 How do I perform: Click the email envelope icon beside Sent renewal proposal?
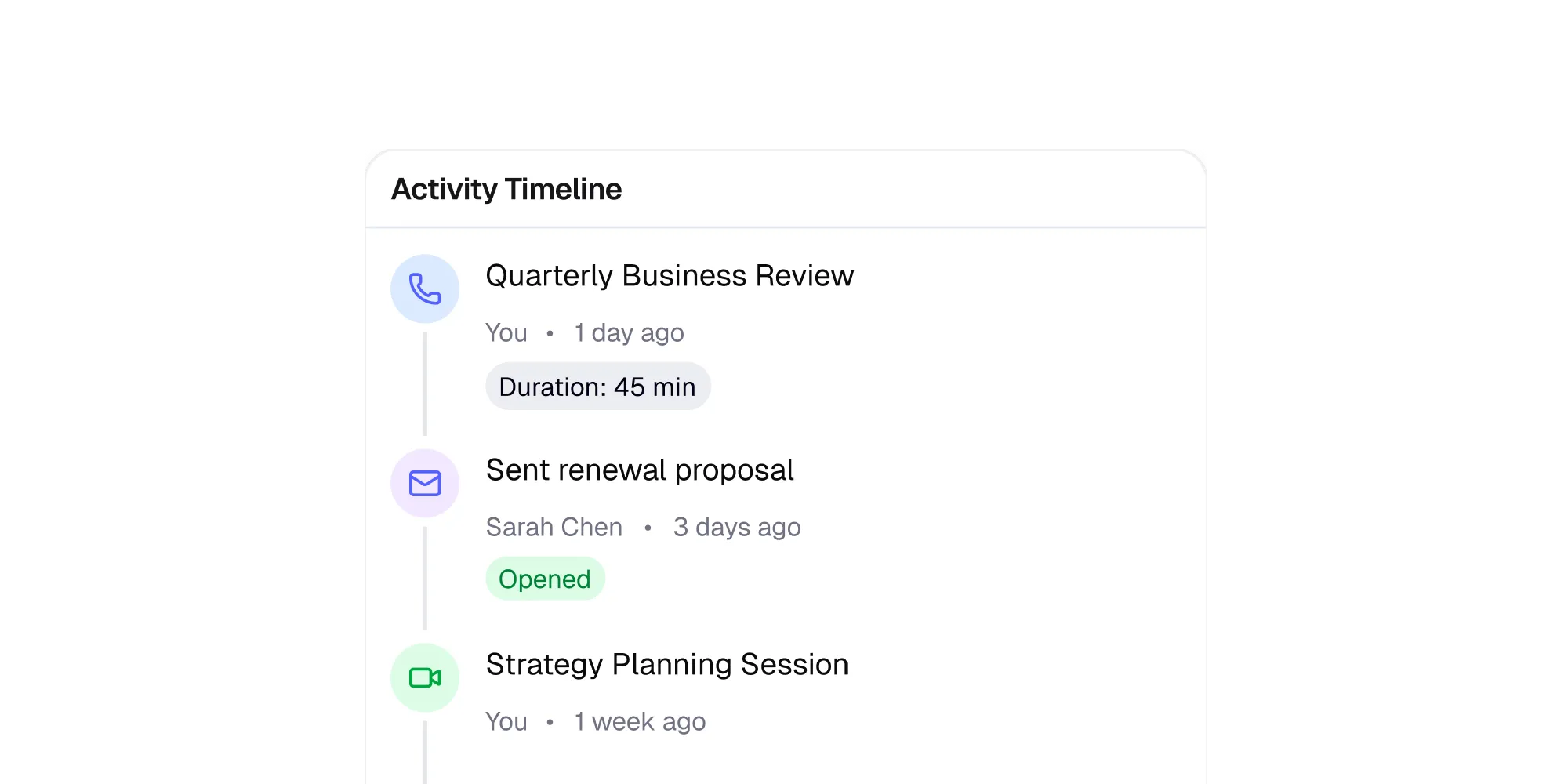(x=424, y=483)
